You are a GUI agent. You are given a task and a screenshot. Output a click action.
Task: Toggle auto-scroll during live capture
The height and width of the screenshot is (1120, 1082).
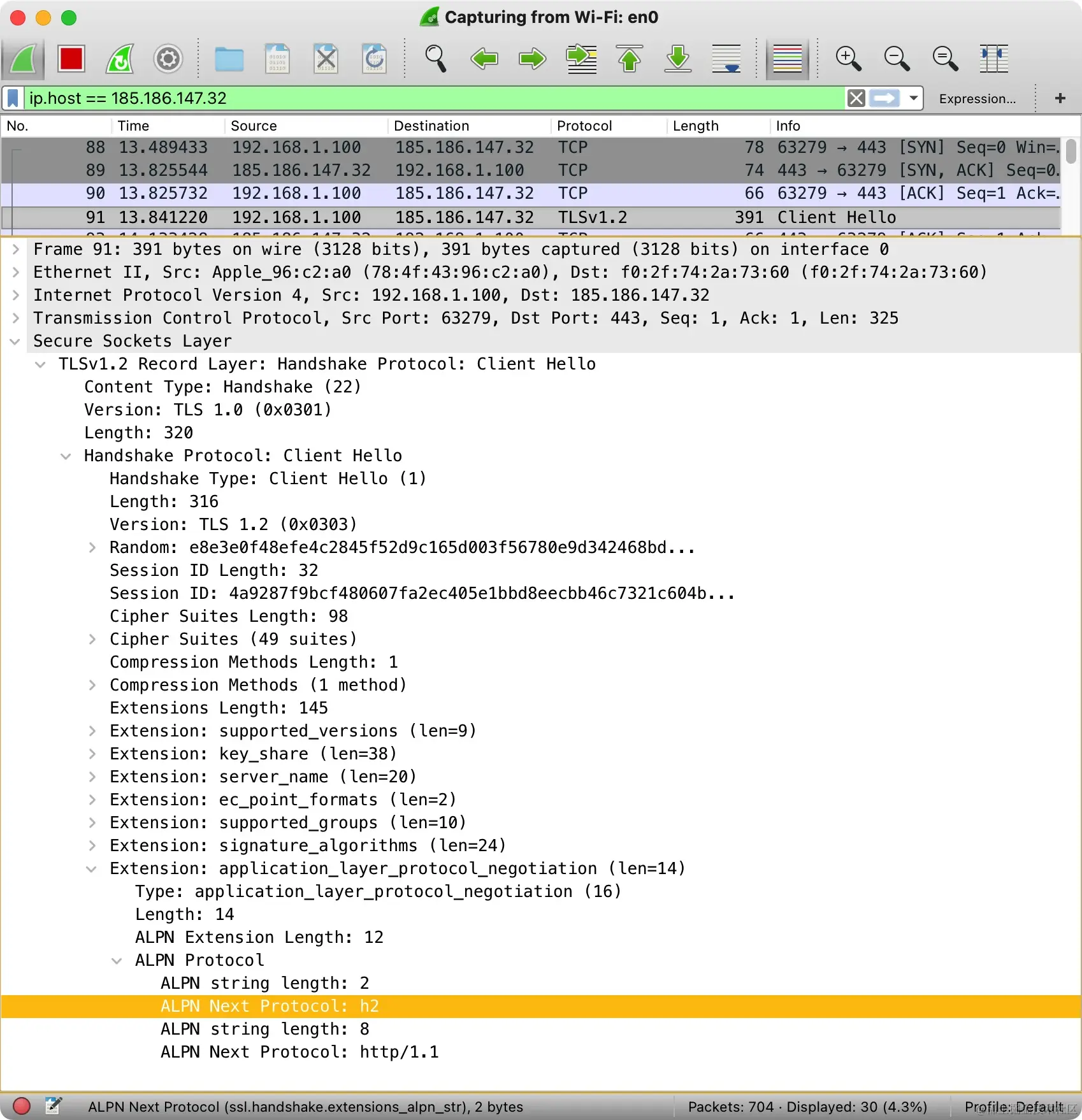726,59
